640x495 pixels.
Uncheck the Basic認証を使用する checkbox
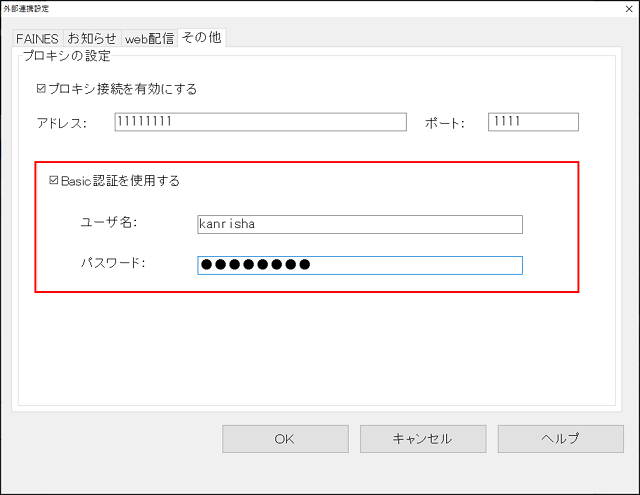55,181
